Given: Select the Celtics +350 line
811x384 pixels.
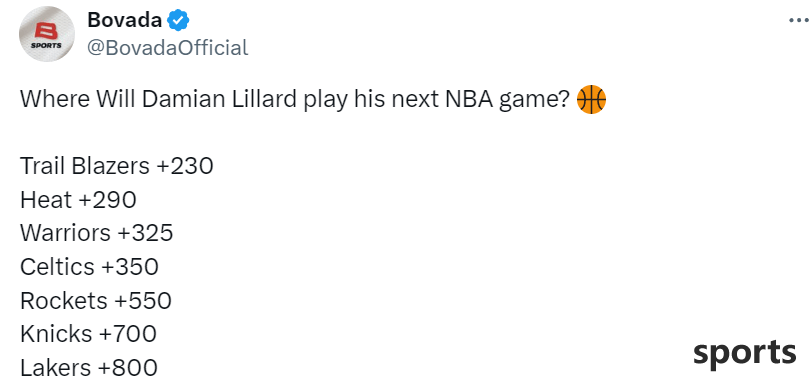Looking at the screenshot, I should click(x=89, y=267).
